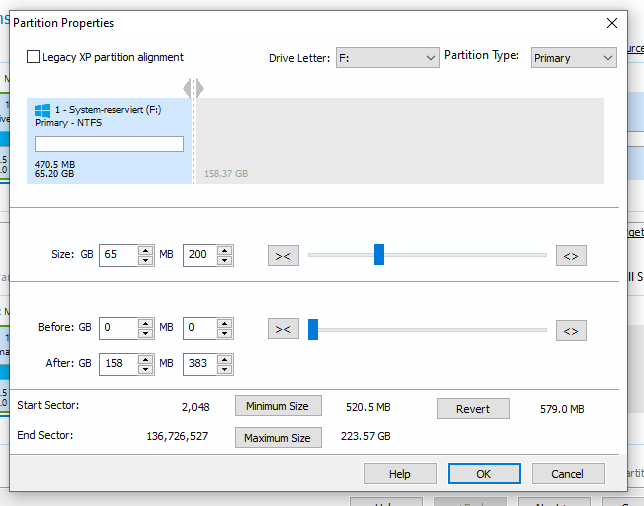Click the Start Sector value 2,048
Screen dimensions: 644x506
196,407
